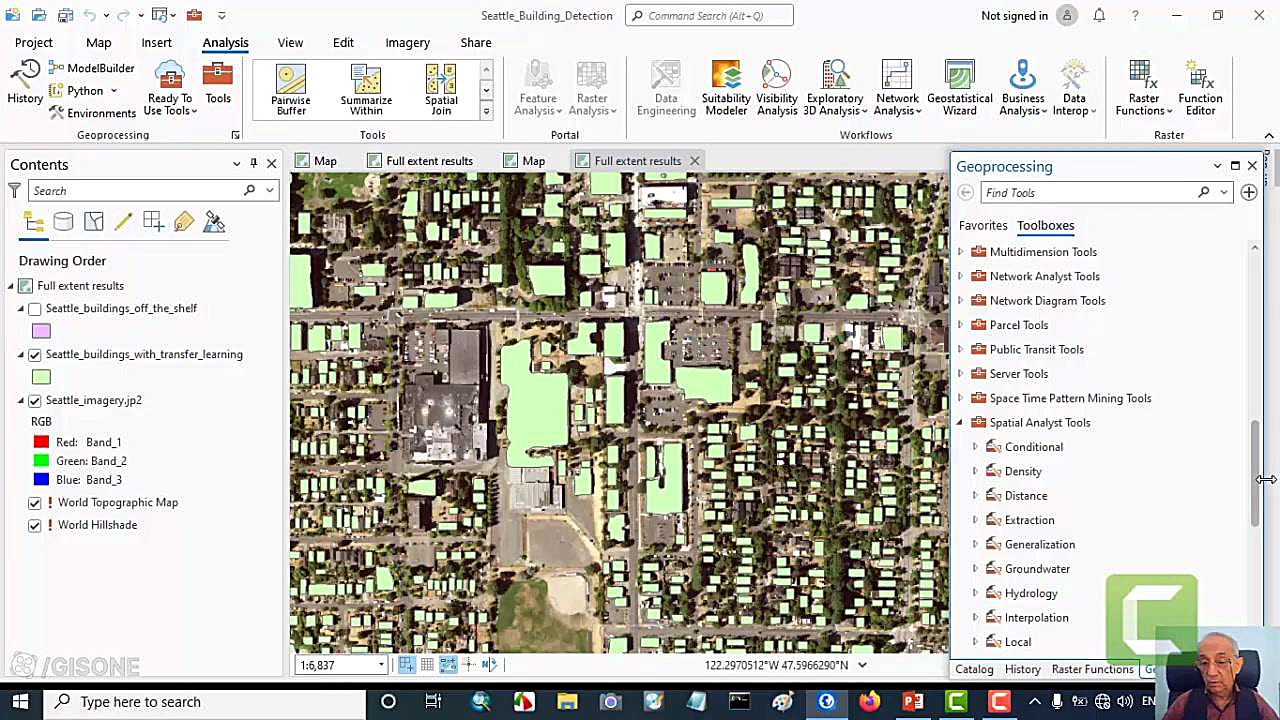Select List By Editing icon
Screen dimensions: 1280x720
click(124, 222)
